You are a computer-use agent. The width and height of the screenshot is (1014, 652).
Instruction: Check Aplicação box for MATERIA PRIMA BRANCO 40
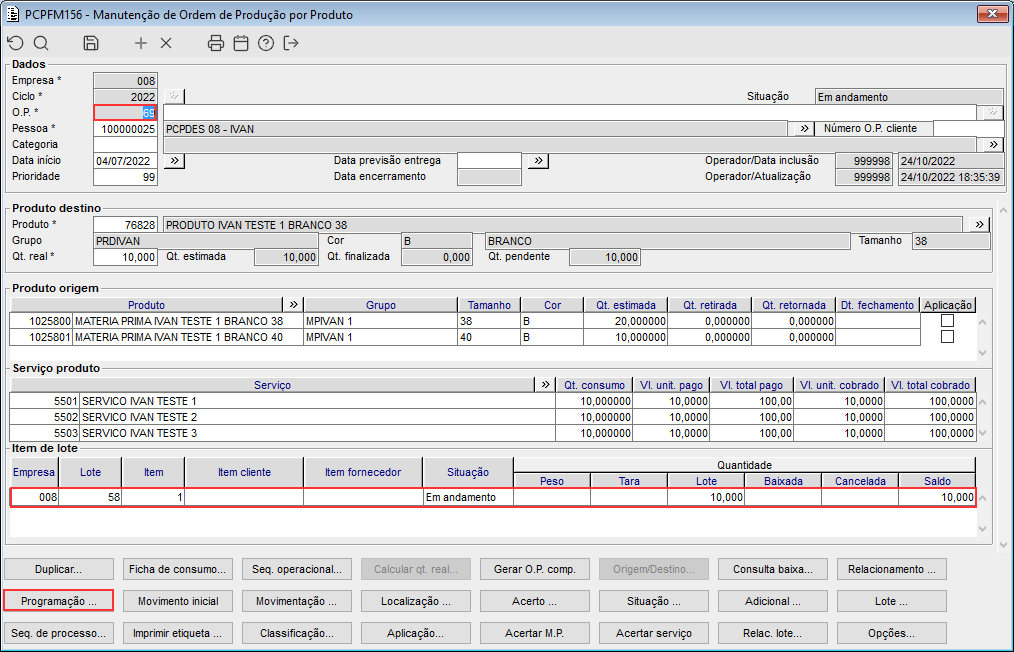pos(947,337)
